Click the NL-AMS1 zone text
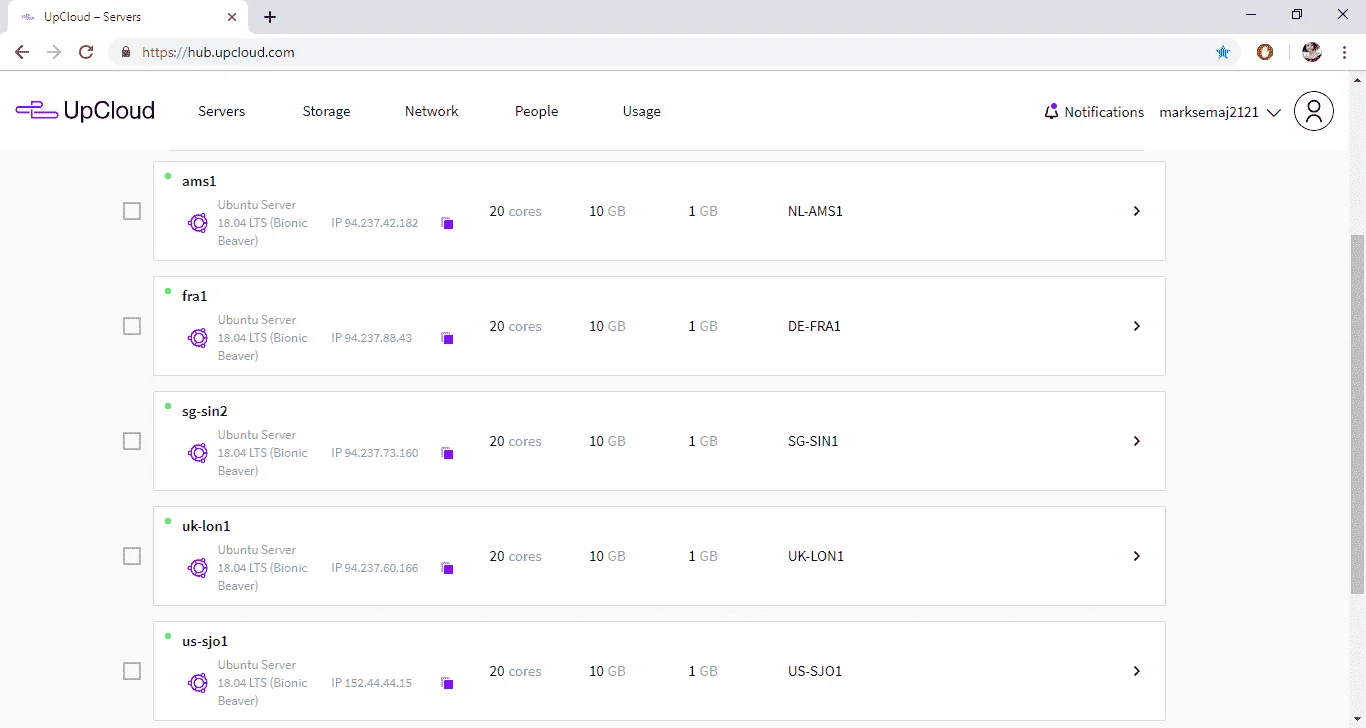The height and width of the screenshot is (728, 1366). click(815, 211)
